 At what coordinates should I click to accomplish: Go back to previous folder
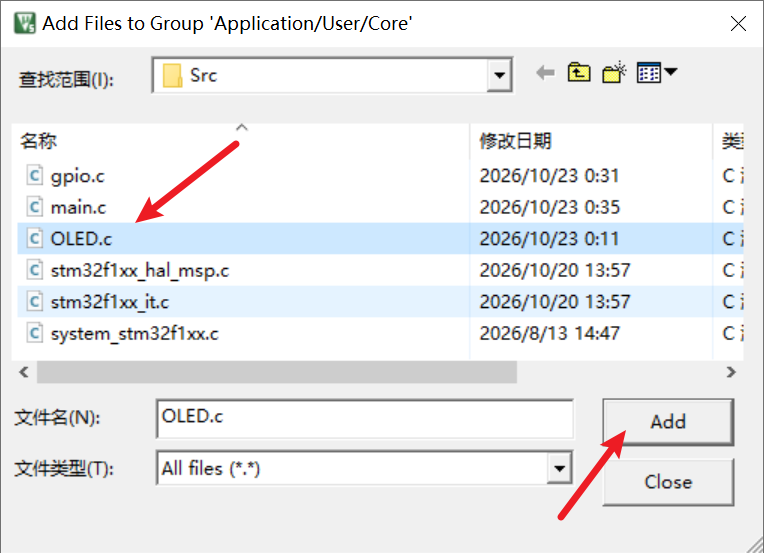click(x=545, y=74)
